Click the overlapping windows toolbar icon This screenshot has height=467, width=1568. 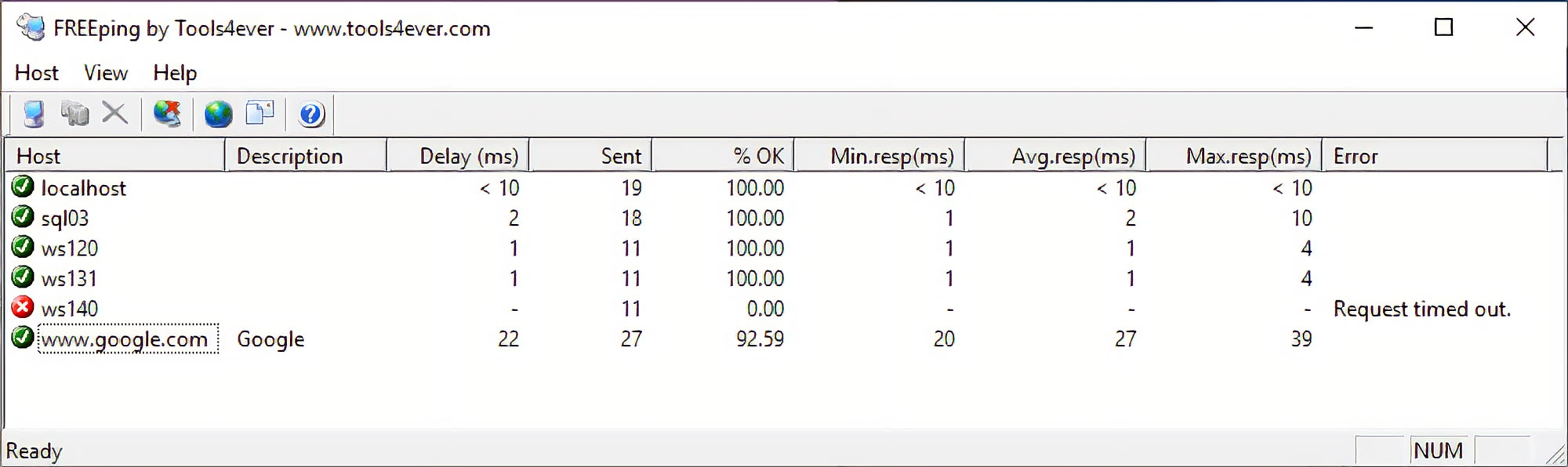click(x=260, y=114)
